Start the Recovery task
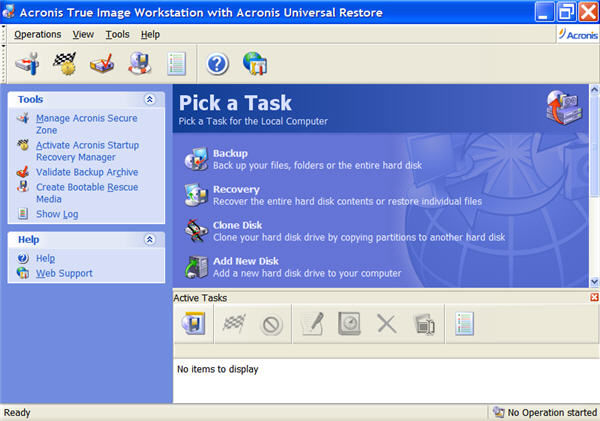Image resolution: width=600 pixels, height=421 pixels. (x=236, y=189)
